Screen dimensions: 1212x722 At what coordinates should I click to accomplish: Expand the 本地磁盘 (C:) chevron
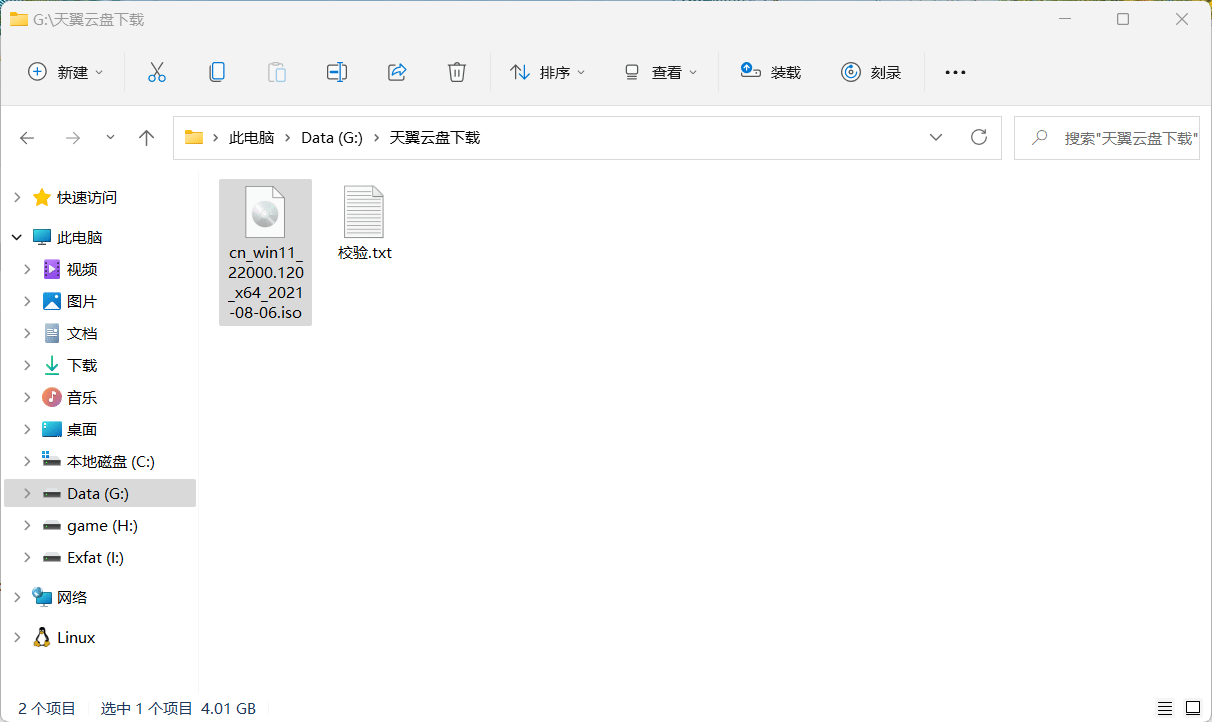click(x=28, y=462)
